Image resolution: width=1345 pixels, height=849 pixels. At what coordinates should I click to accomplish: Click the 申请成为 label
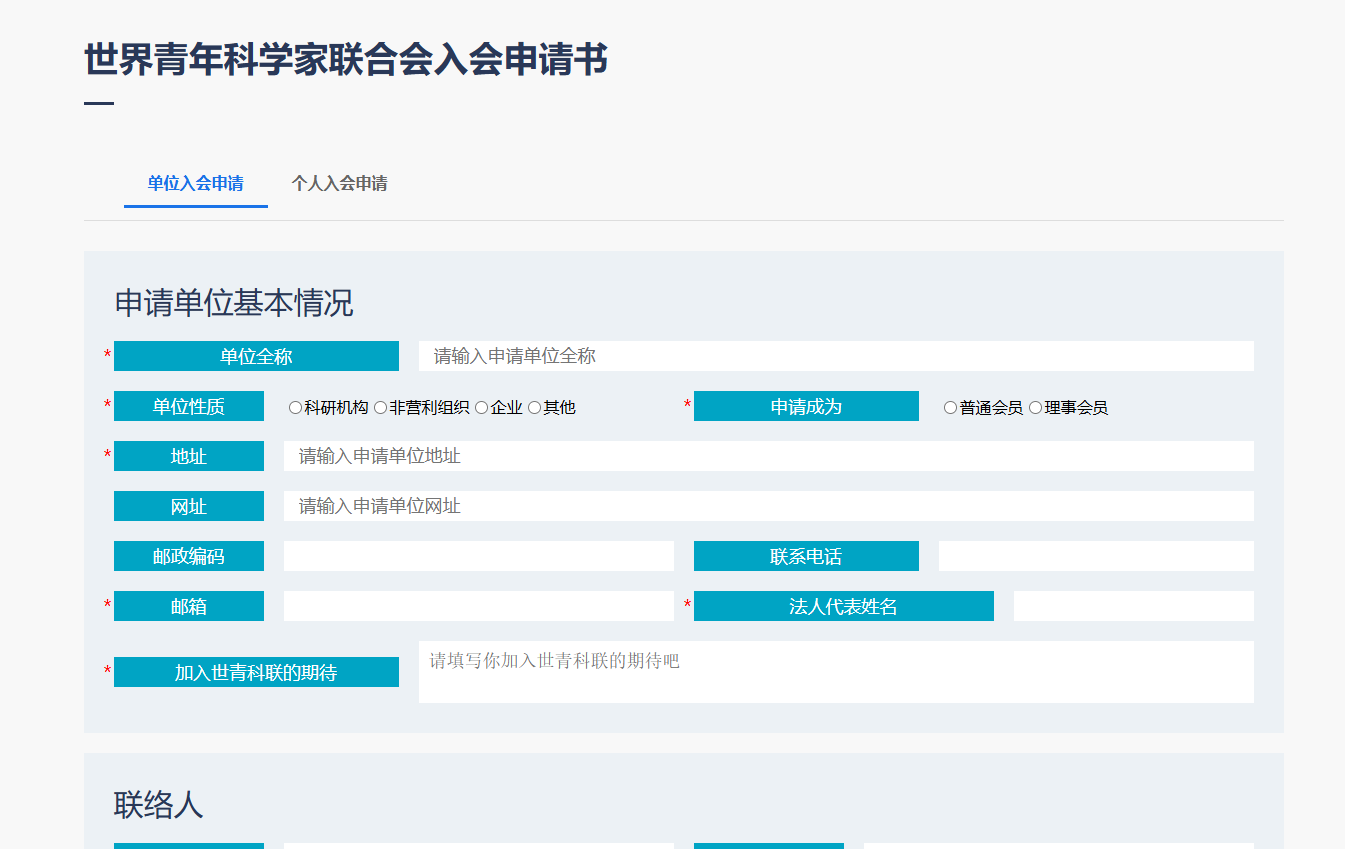[806, 406]
